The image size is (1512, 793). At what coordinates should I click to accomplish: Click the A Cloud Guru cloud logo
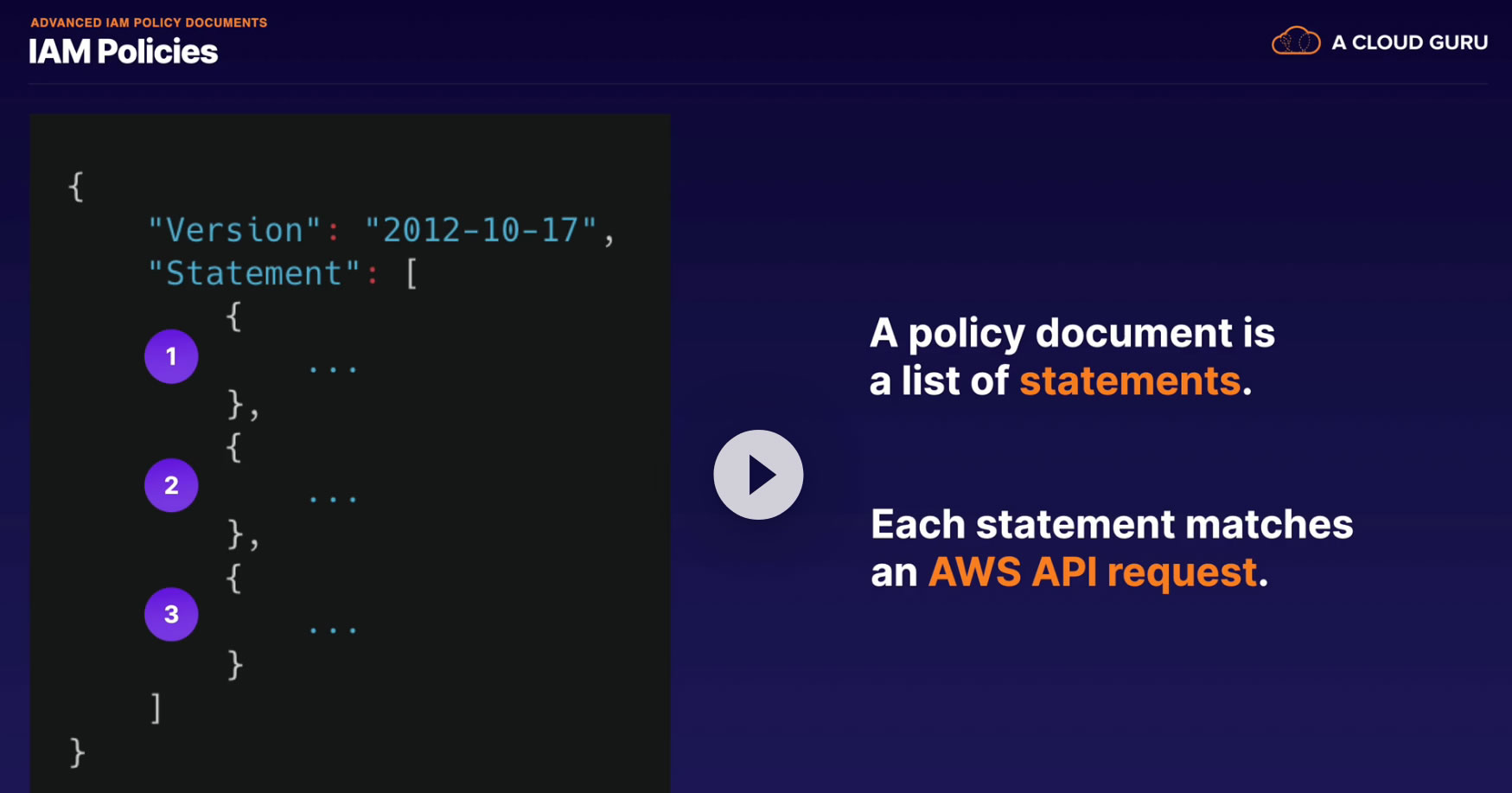pos(1295,41)
